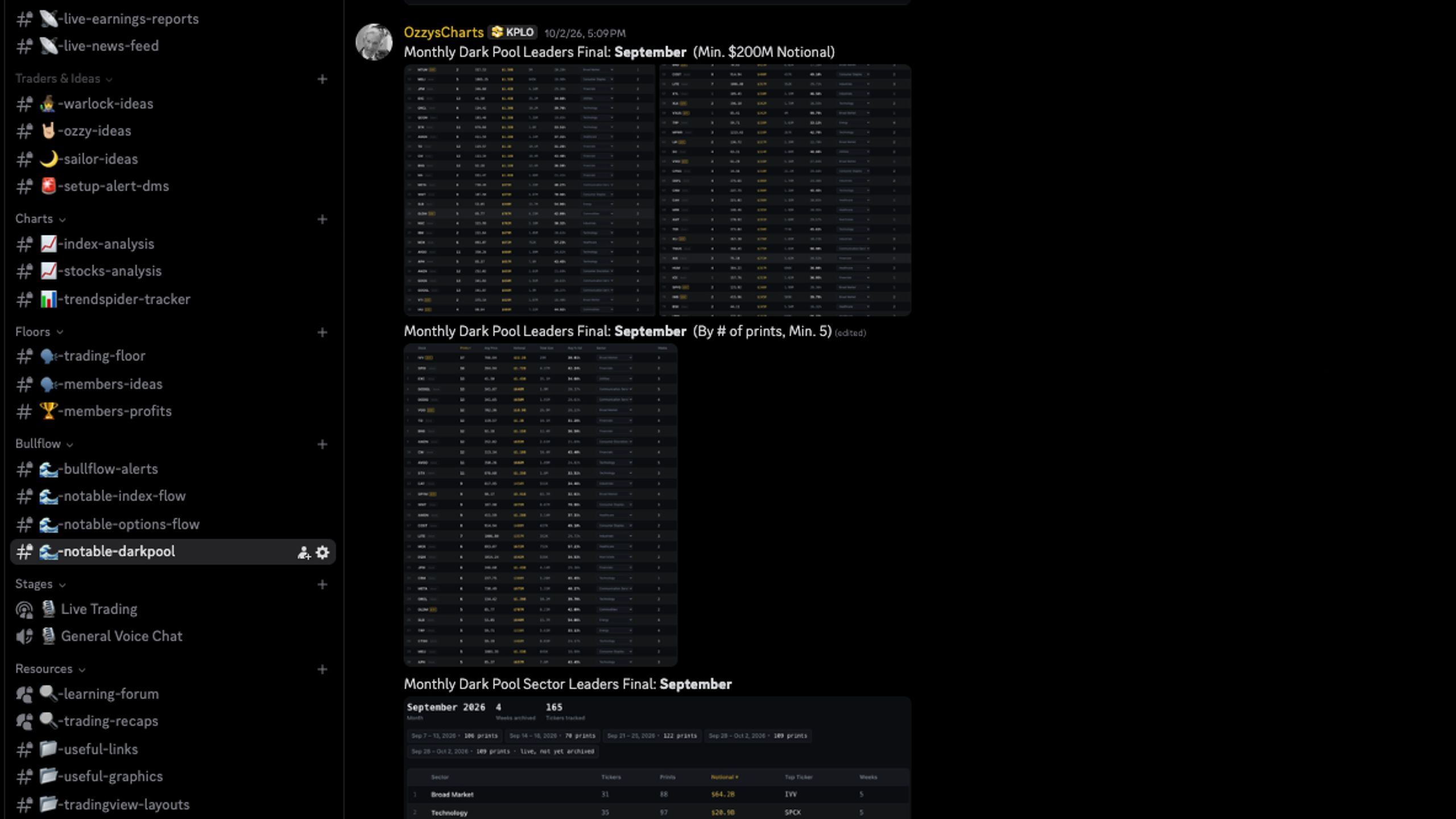Click plus icon next to Resources category
The width and height of the screenshot is (1456, 819).
point(322,669)
